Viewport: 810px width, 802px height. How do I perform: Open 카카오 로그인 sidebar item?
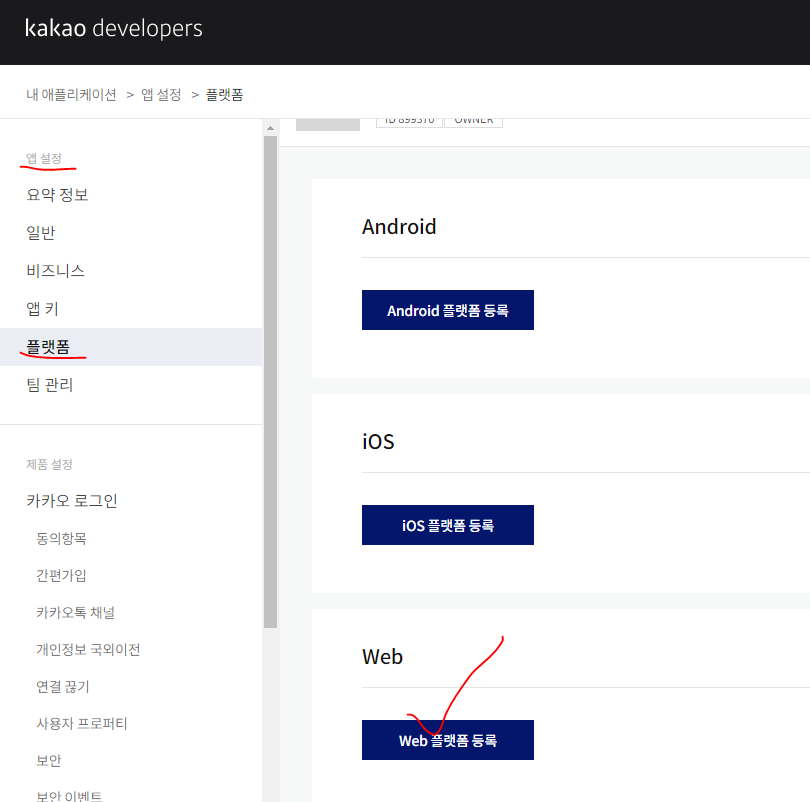click(72, 500)
